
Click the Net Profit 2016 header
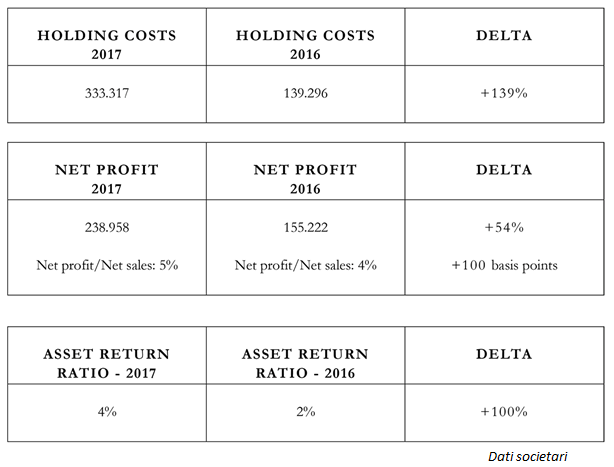305,177
